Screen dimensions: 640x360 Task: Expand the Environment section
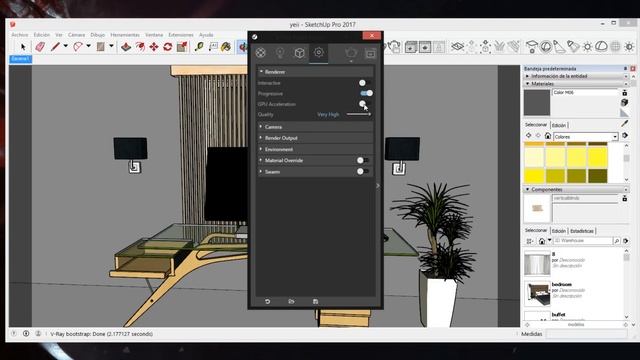(315, 149)
